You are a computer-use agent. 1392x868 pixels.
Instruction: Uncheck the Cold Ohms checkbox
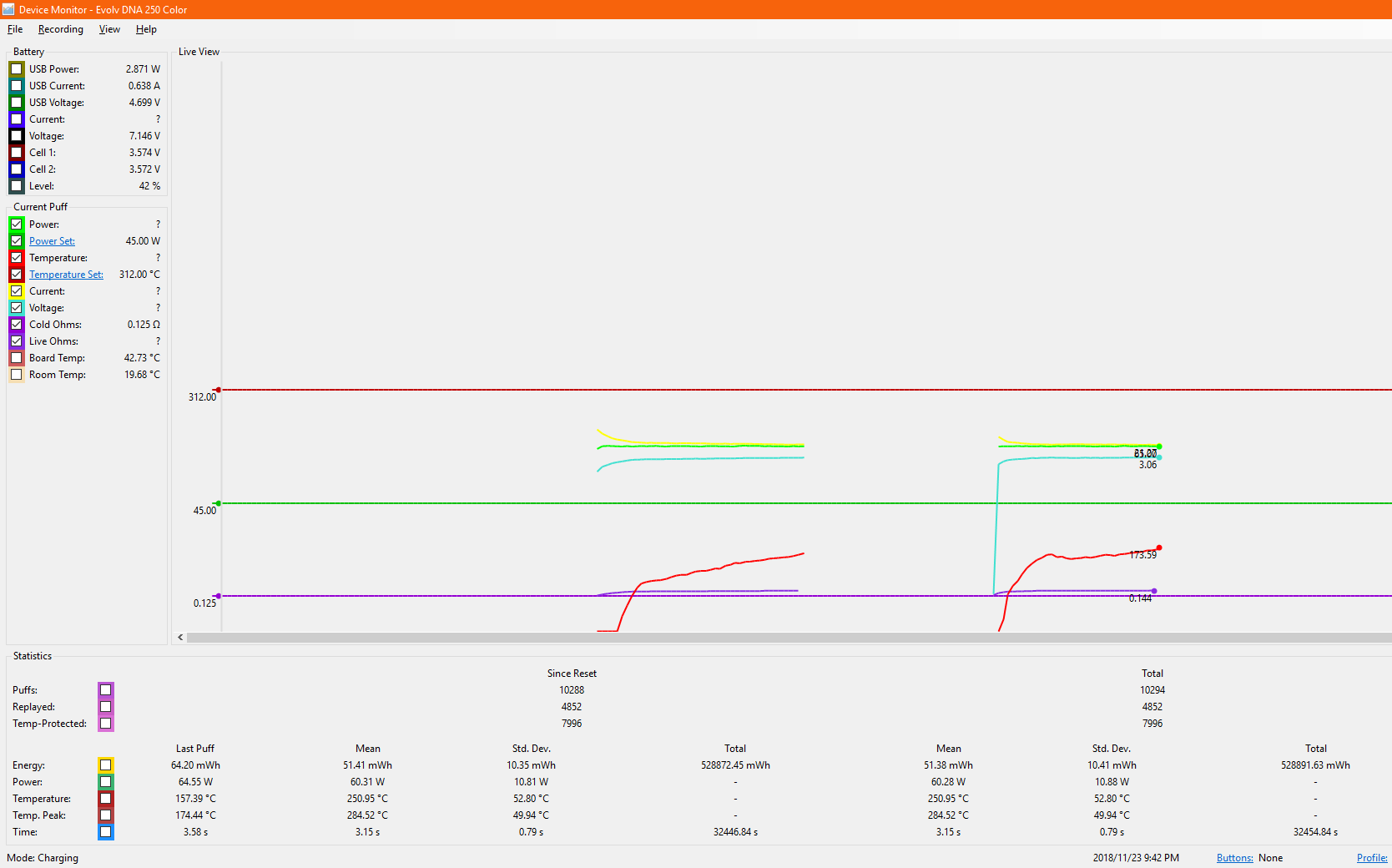coord(17,325)
